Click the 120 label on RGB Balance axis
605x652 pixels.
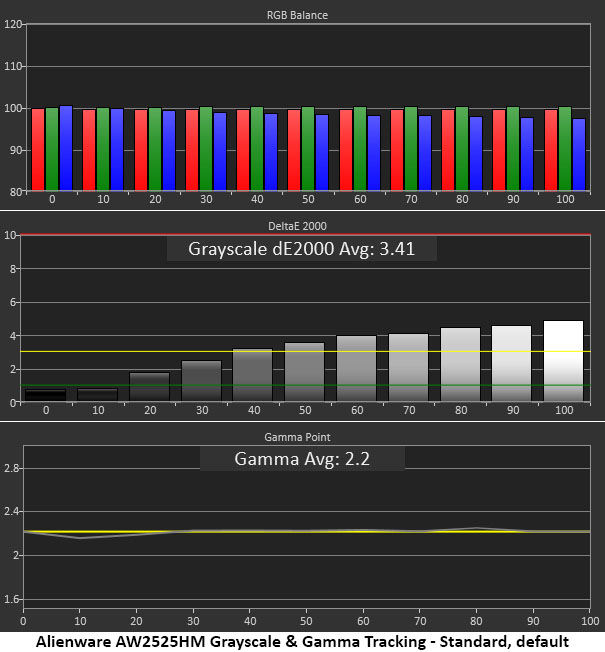click(12, 24)
